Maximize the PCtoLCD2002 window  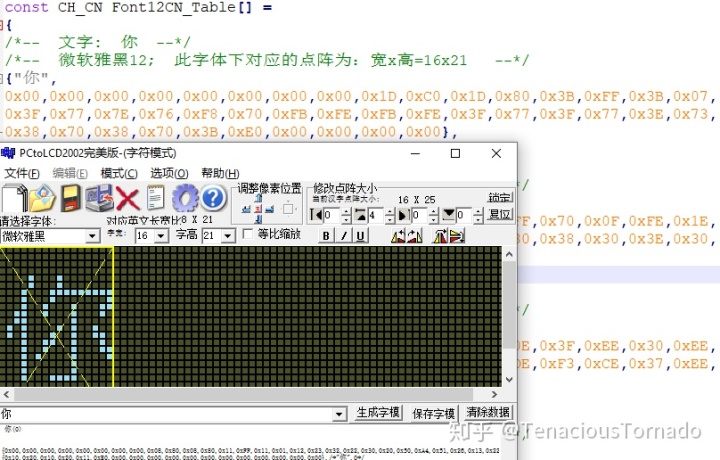pos(455,153)
